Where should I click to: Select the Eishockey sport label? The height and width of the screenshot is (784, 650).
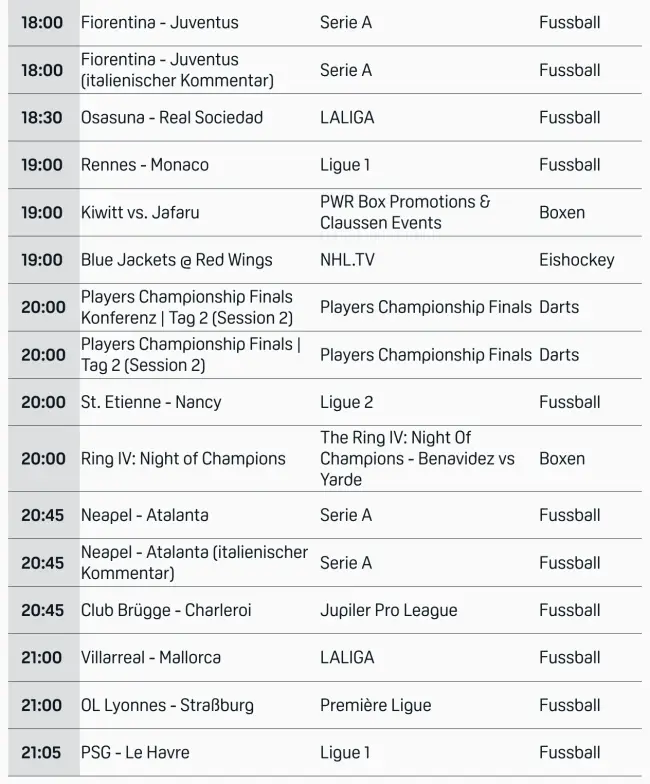click(576, 260)
